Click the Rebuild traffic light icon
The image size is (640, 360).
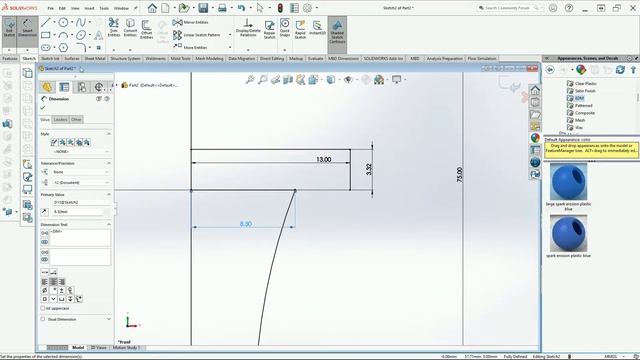(280, 8)
